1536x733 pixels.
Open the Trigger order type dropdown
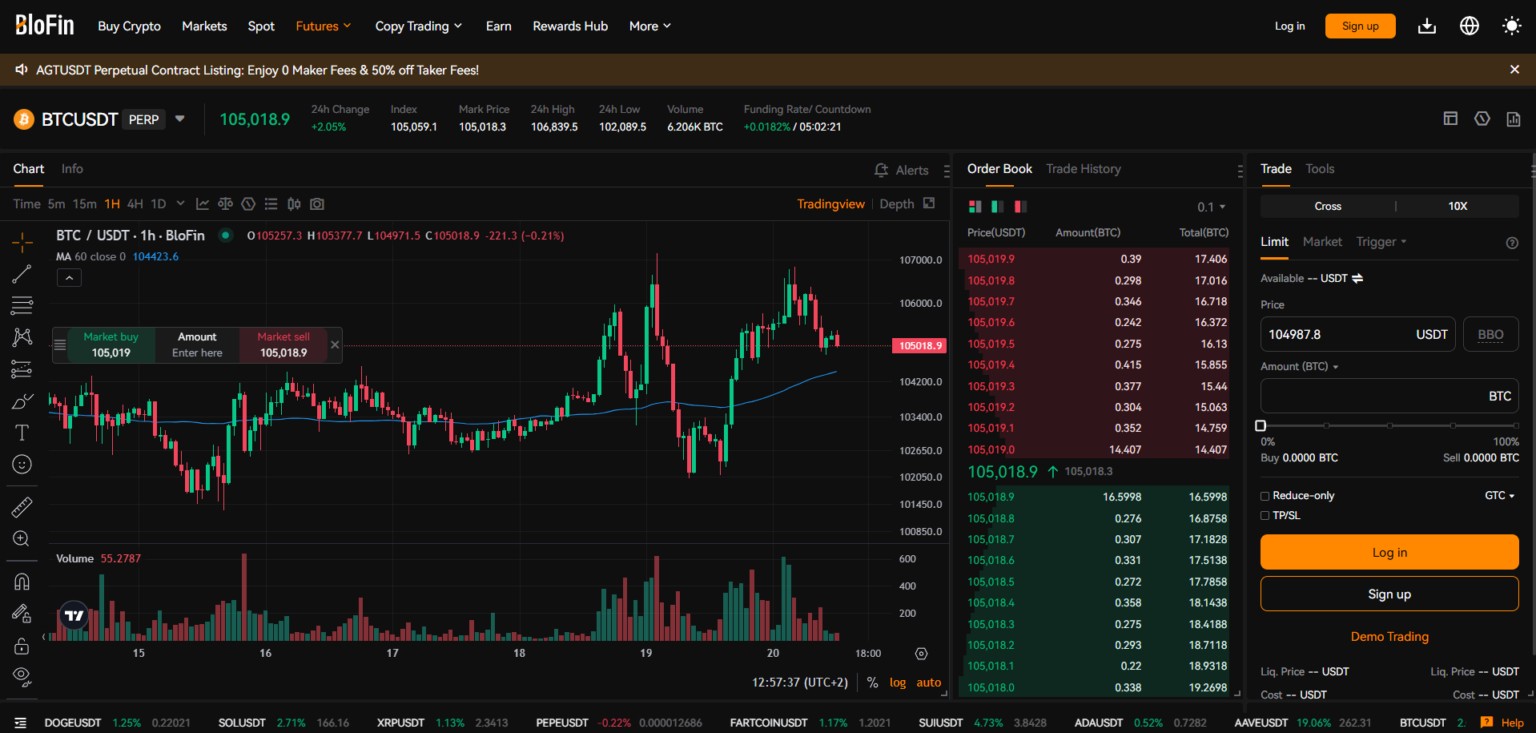pyautogui.click(x=1381, y=242)
